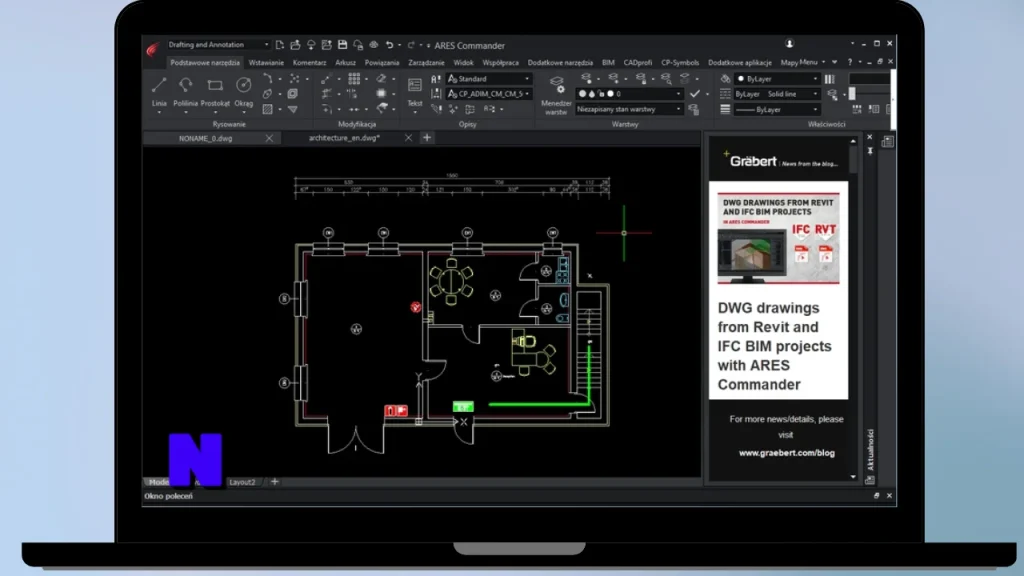This screenshot has height=576, width=1024.
Task: Click the make-layer-active check mark
Action: point(695,94)
